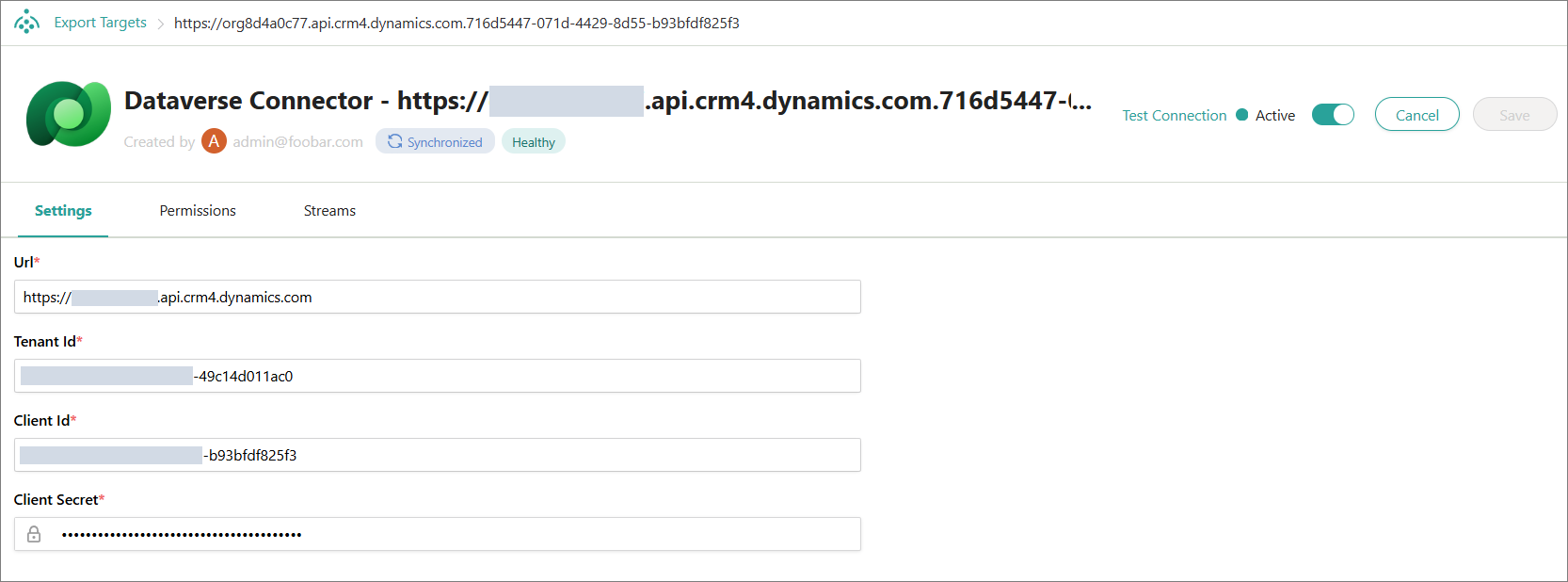
Task: Click the Save button
Action: coord(1514,115)
